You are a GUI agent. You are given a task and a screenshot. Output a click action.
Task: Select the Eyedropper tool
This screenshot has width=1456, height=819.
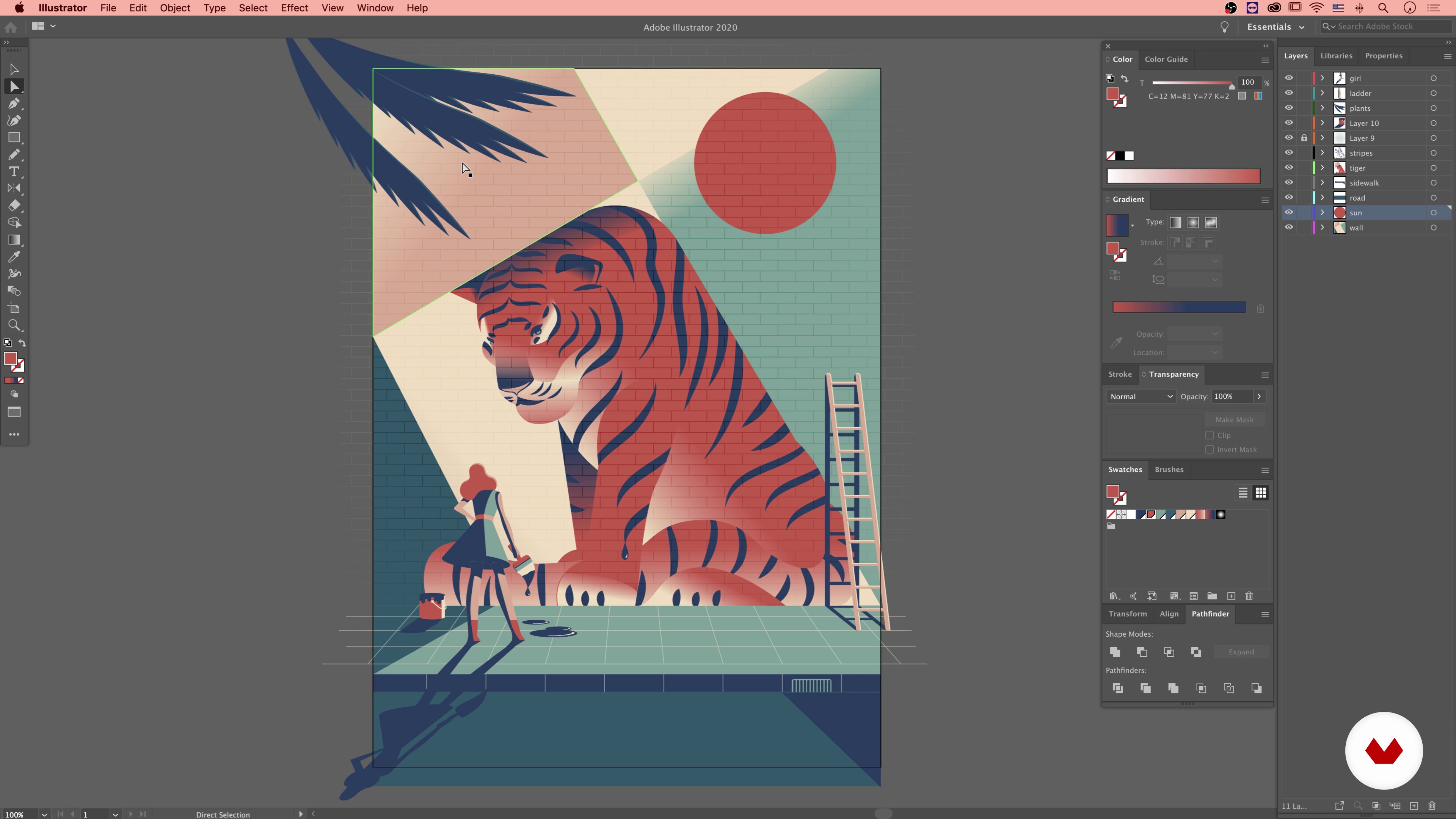[14, 257]
